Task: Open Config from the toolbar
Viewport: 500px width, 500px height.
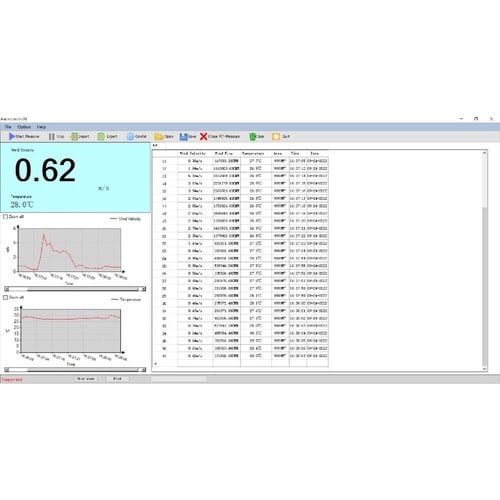Action: [137, 136]
